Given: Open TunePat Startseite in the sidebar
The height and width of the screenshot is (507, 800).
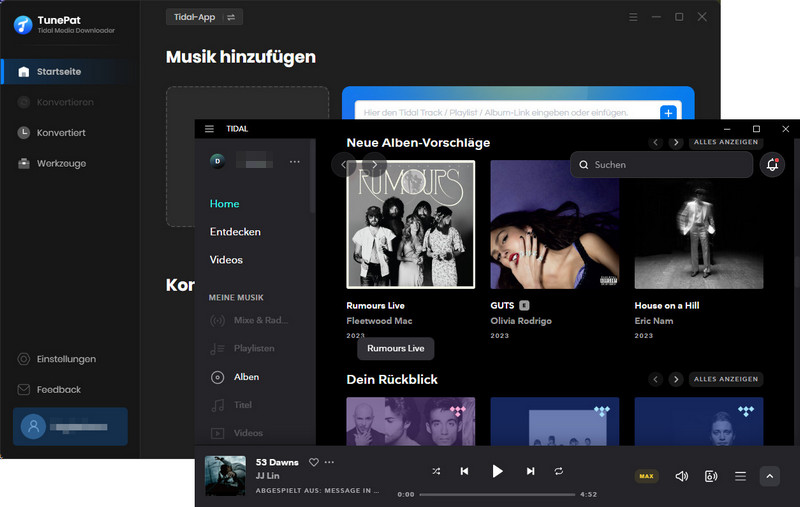Looking at the screenshot, I should pos(66,71).
